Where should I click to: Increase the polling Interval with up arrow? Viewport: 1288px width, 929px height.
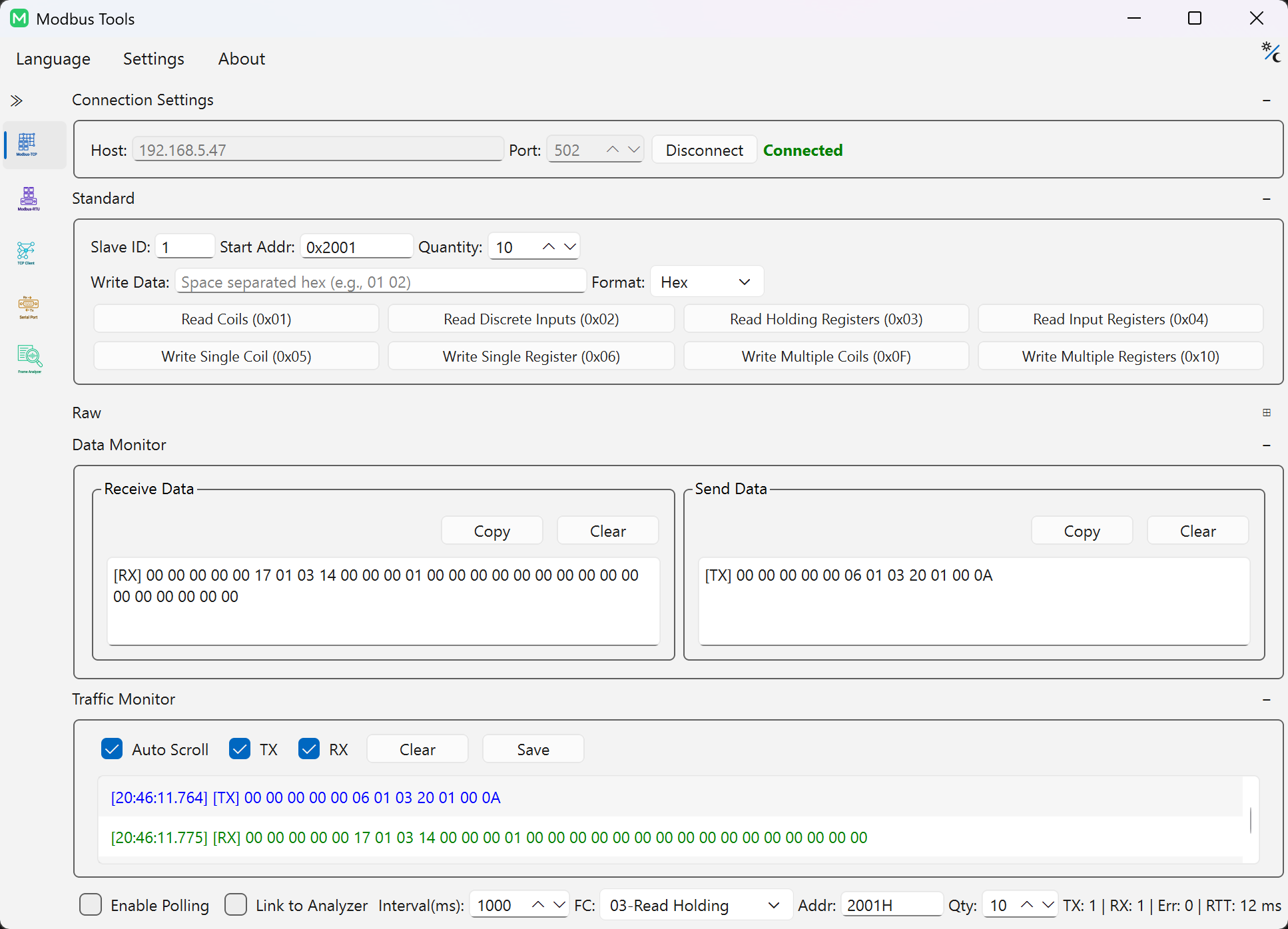(x=538, y=905)
